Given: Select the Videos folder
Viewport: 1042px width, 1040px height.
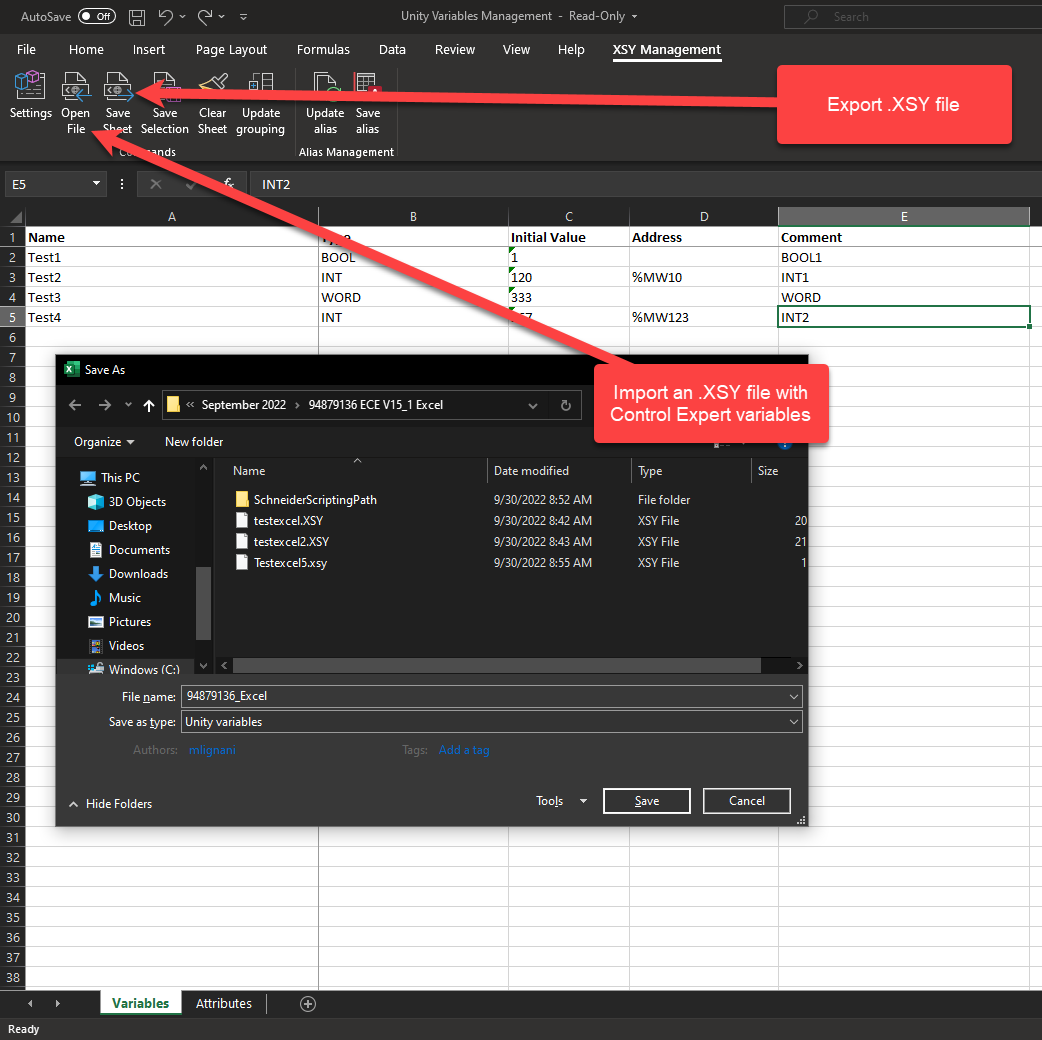Looking at the screenshot, I should click(126, 645).
